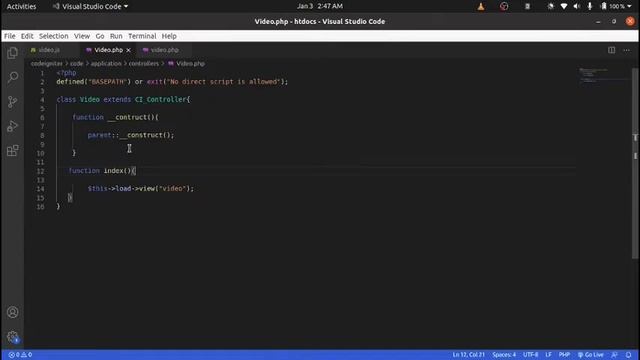This screenshot has height=360, width=640.
Task: Open the Extensions view
Action: click(x=13, y=150)
